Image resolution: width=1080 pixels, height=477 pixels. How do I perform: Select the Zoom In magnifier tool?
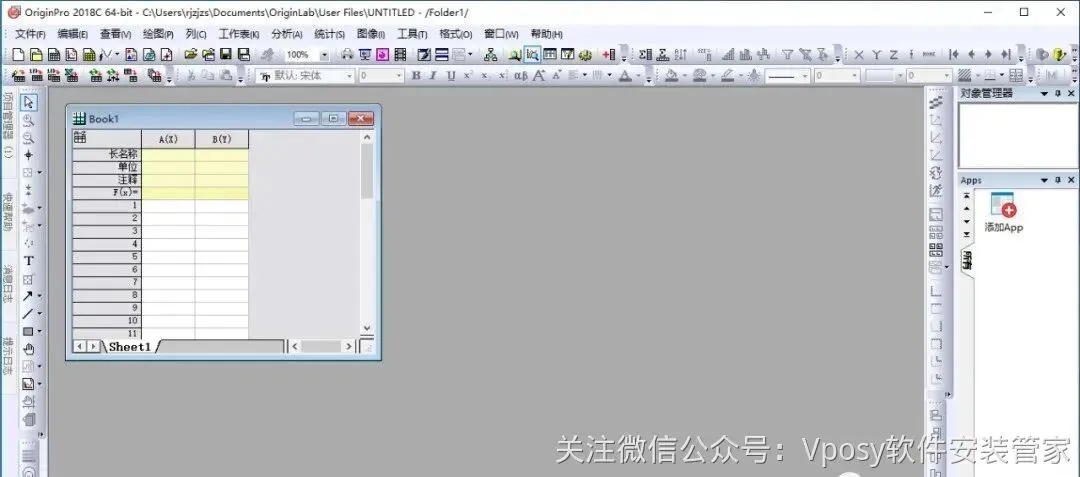pyautogui.click(x=28, y=120)
